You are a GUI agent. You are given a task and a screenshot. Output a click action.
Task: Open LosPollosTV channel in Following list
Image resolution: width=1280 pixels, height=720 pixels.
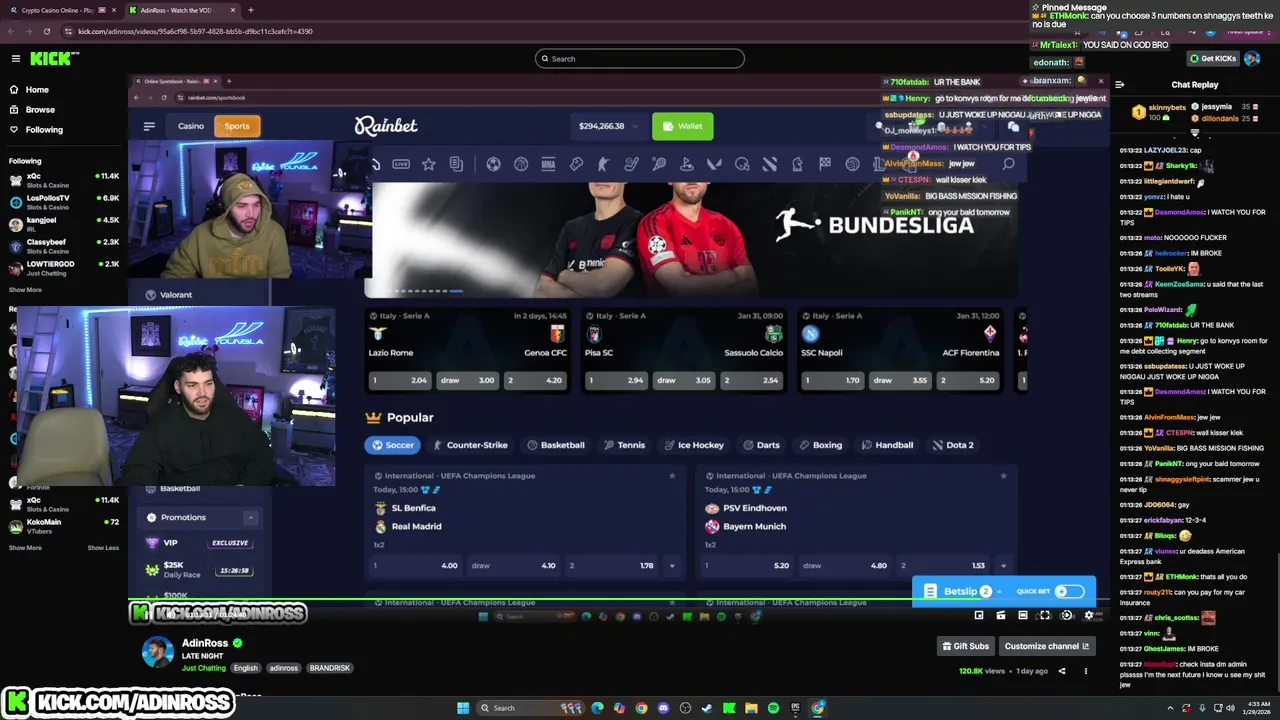pyautogui.click(x=64, y=202)
